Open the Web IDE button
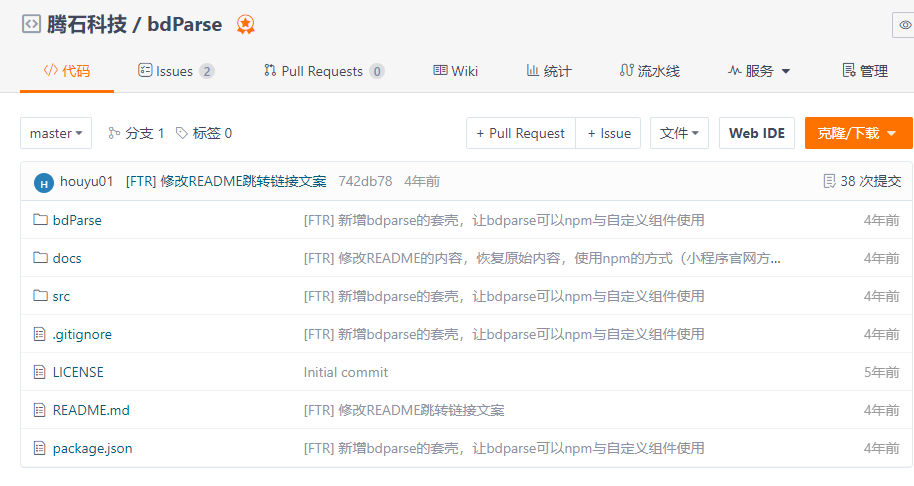The image size is (914, 486). point(757,133)
